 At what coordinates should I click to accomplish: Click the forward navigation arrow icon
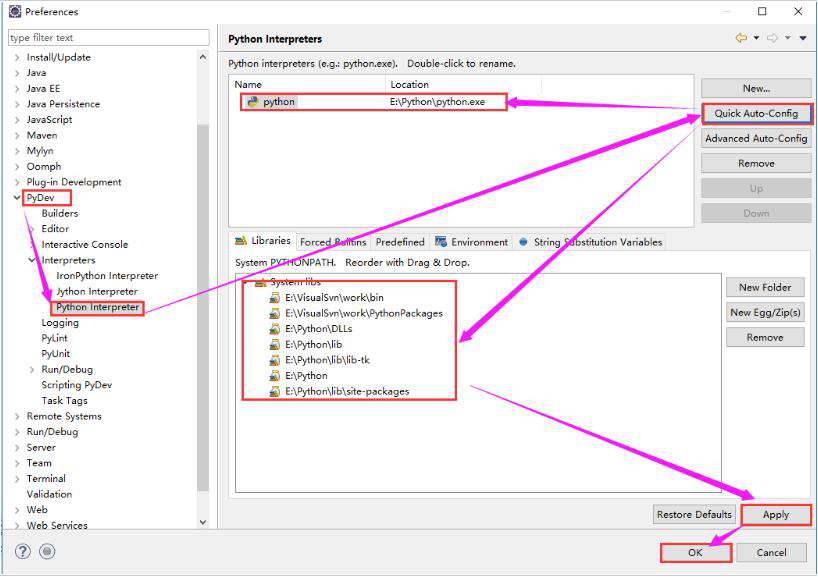pos(773,38)
